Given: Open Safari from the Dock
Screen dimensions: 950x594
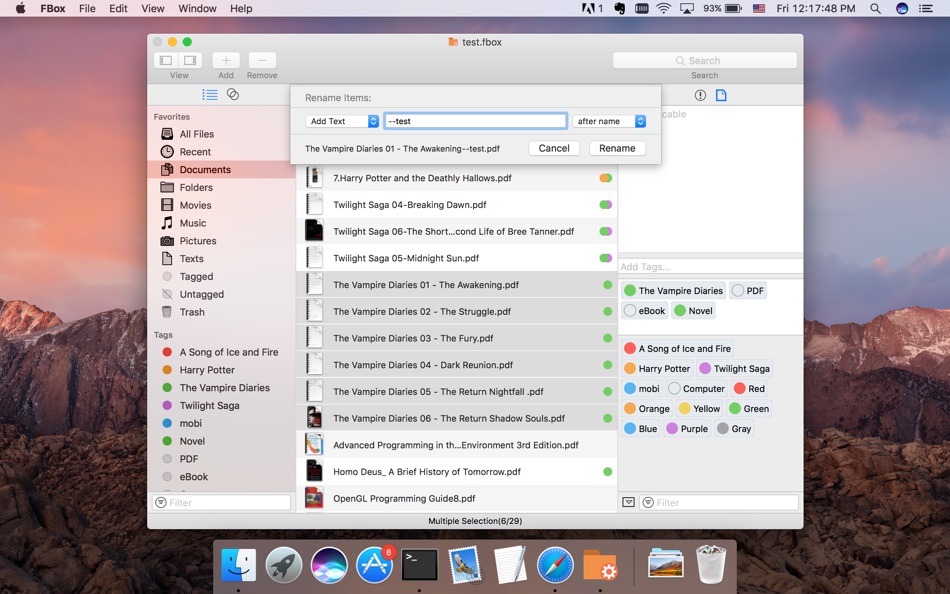Looking at the screenshot, I should point(555,565).
